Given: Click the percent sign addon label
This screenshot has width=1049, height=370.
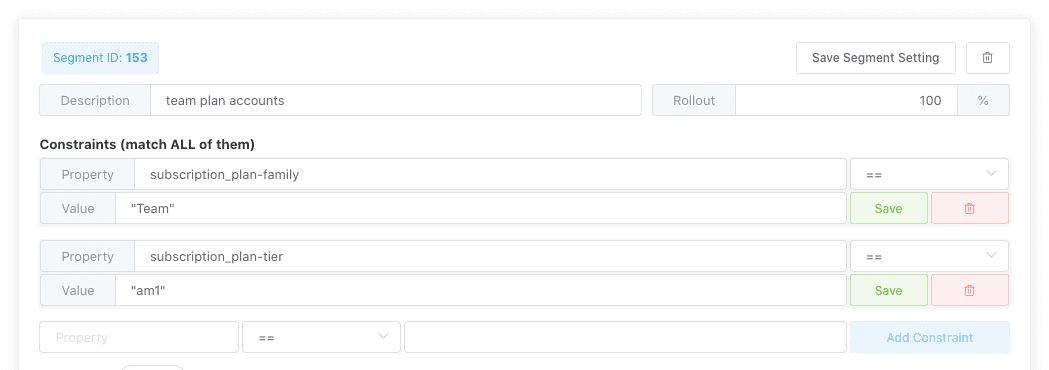Looking at the screenshot, I should 983,100.
